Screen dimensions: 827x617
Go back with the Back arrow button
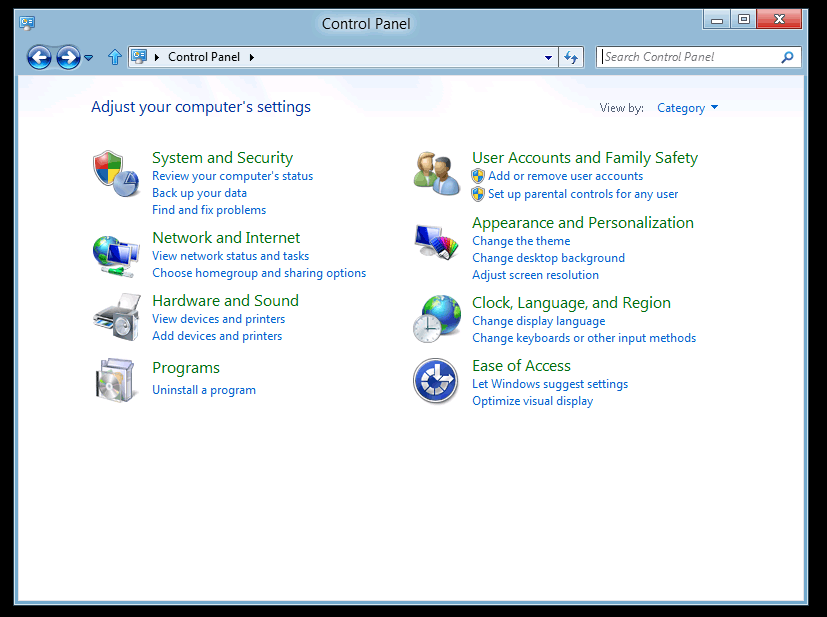[40, 57]
